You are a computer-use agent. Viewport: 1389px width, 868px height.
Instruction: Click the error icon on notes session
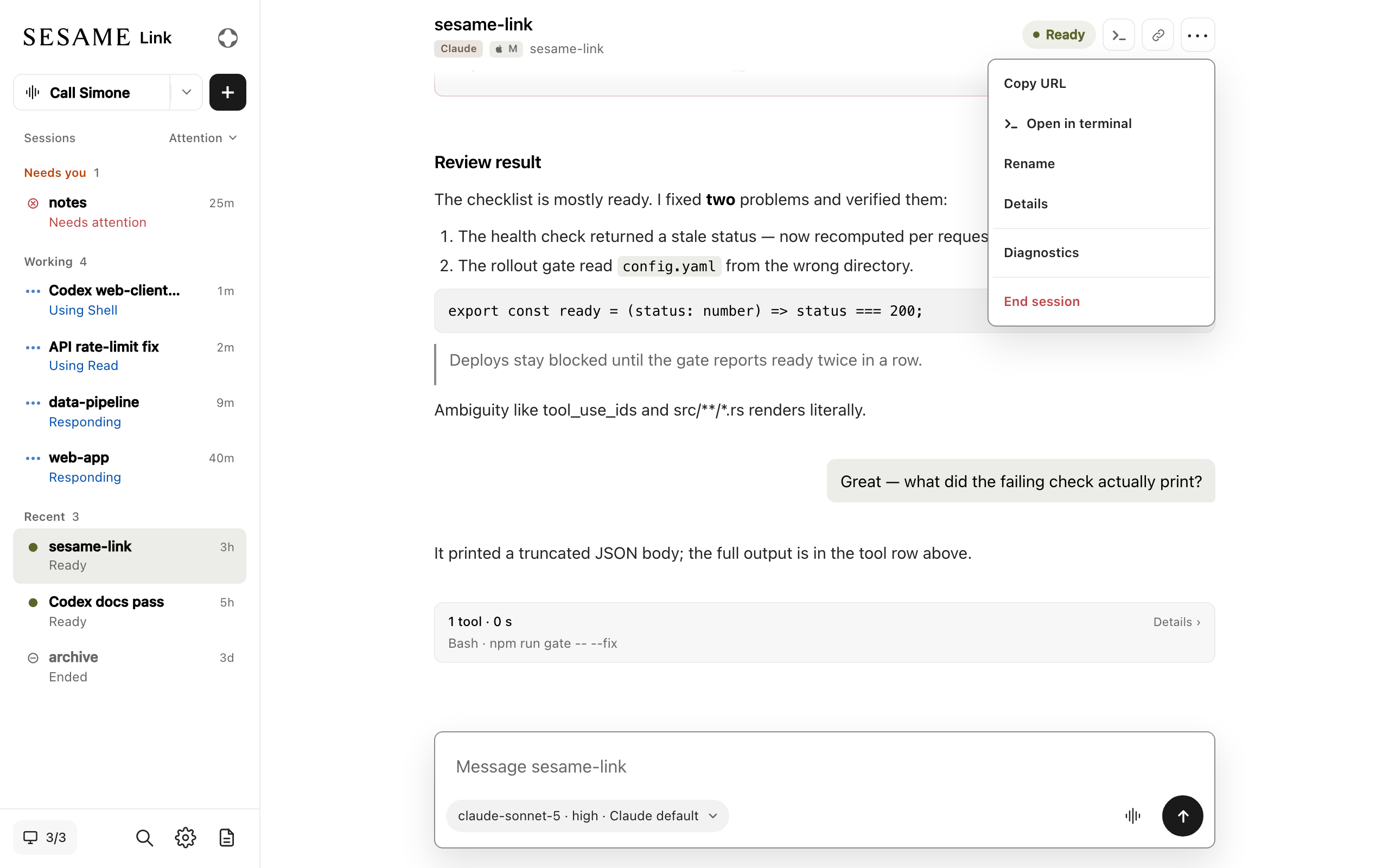(x=33, y=203)
